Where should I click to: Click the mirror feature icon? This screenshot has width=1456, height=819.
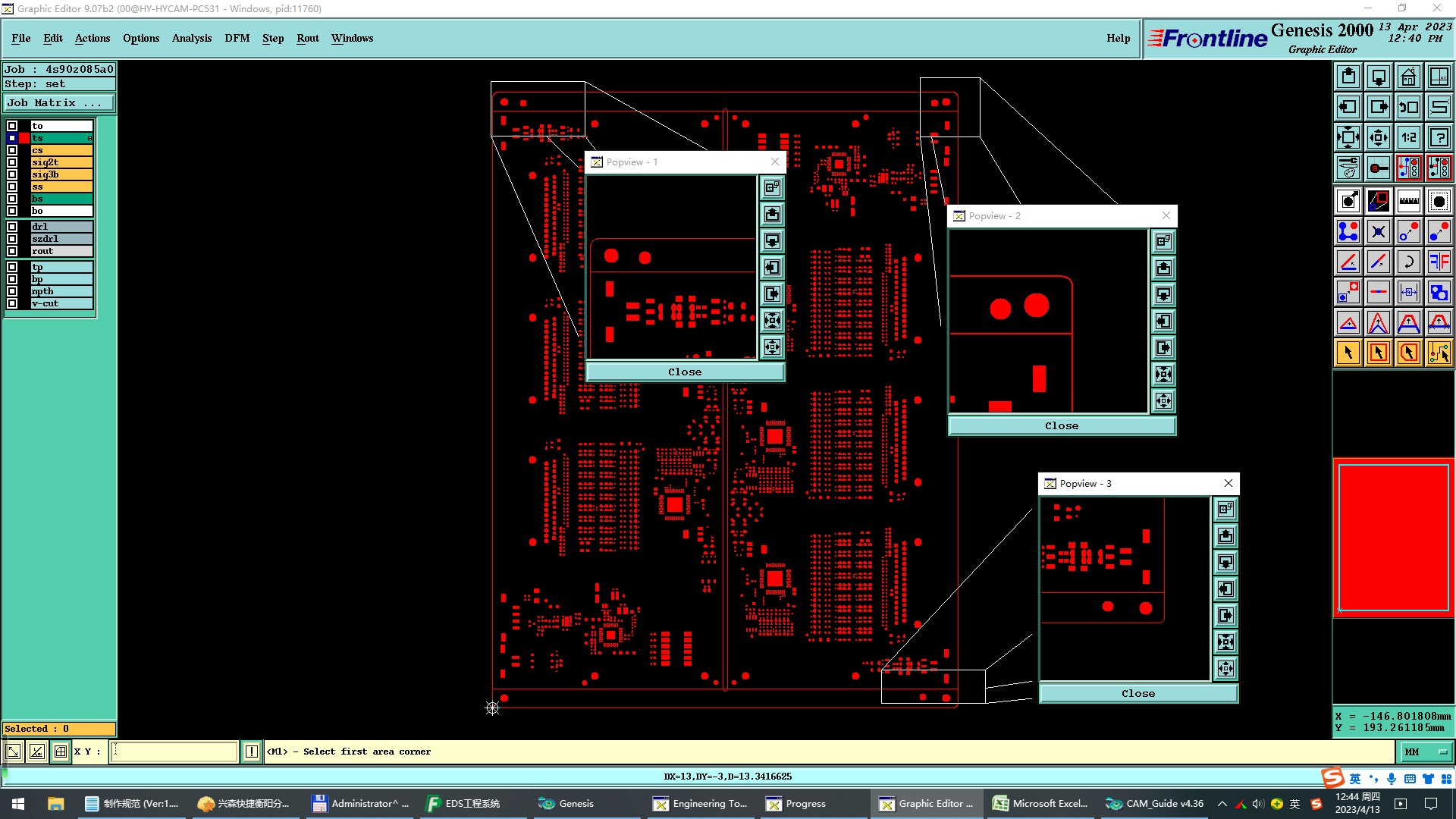tap(1439, 262)
